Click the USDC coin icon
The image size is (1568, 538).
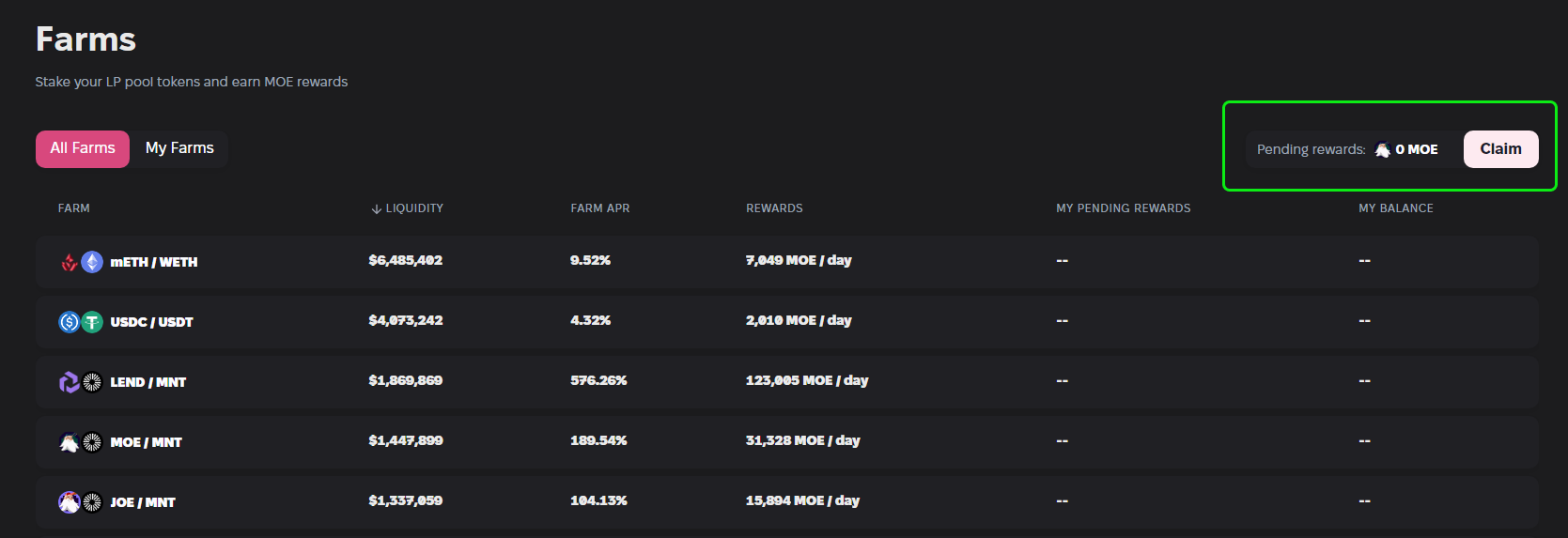(x=69, y=322)
